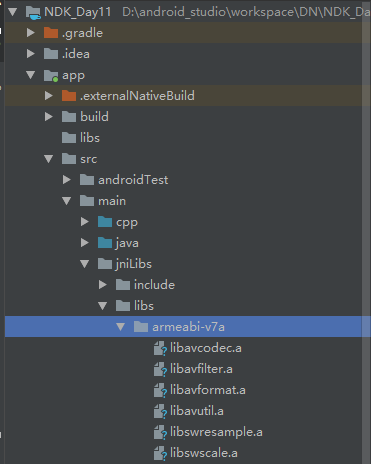Click the jniLibs folder icon

[105, 264]
